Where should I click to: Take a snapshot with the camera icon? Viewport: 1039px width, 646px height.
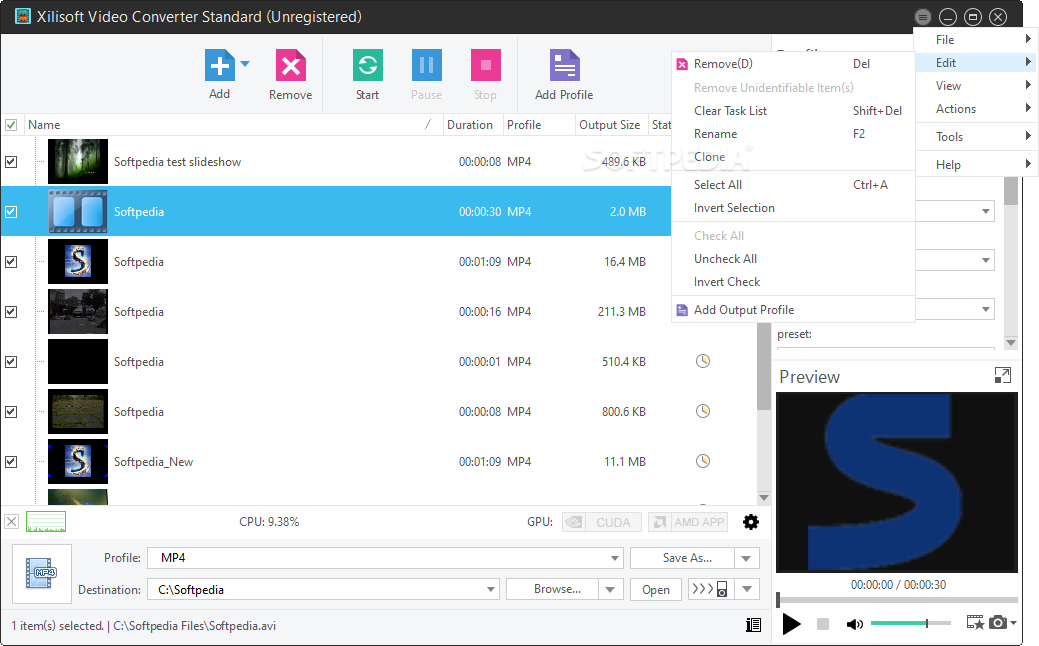pyautogui.click(x=998, y=623)
